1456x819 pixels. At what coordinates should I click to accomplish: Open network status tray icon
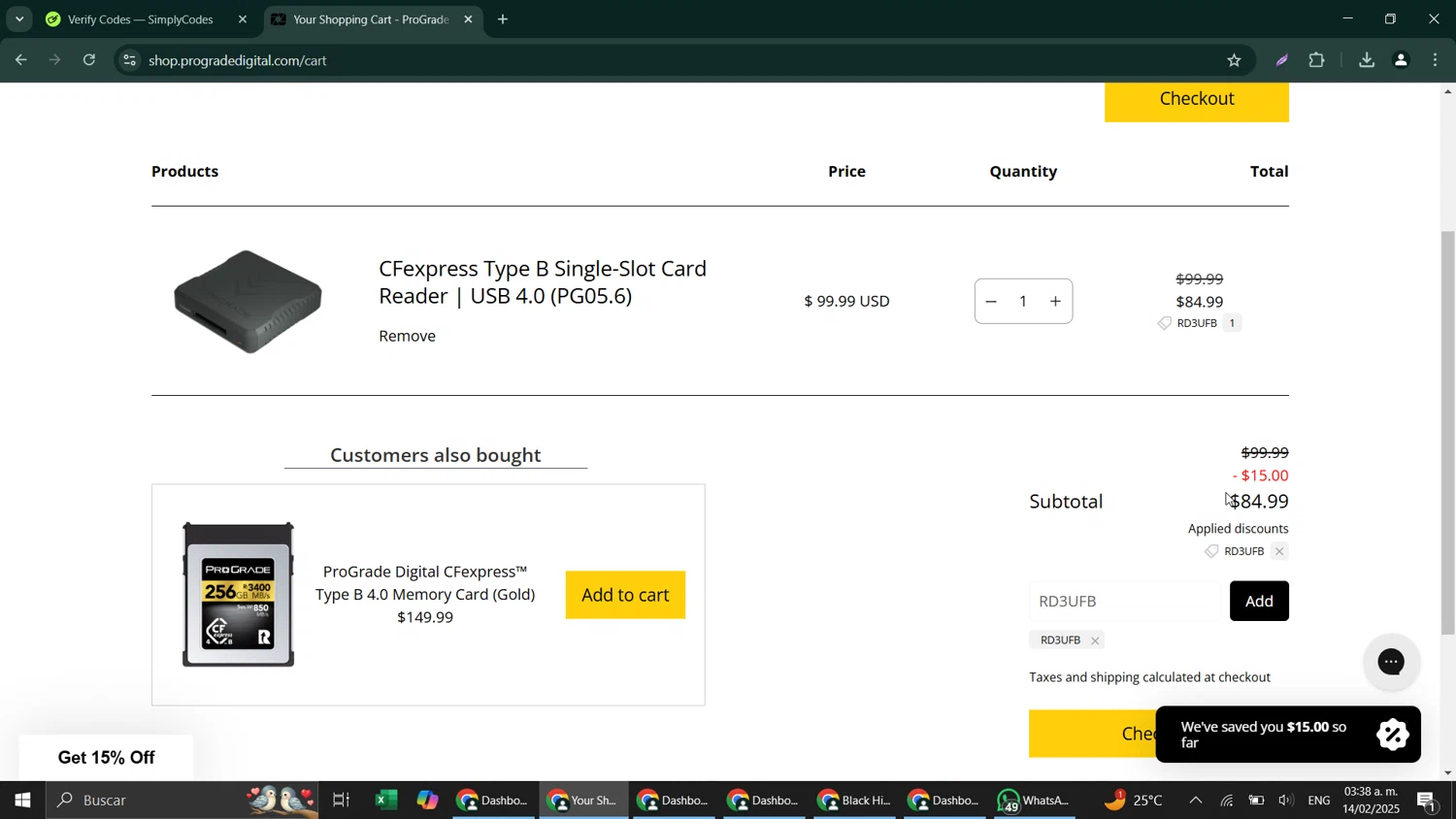point(1227,801)
